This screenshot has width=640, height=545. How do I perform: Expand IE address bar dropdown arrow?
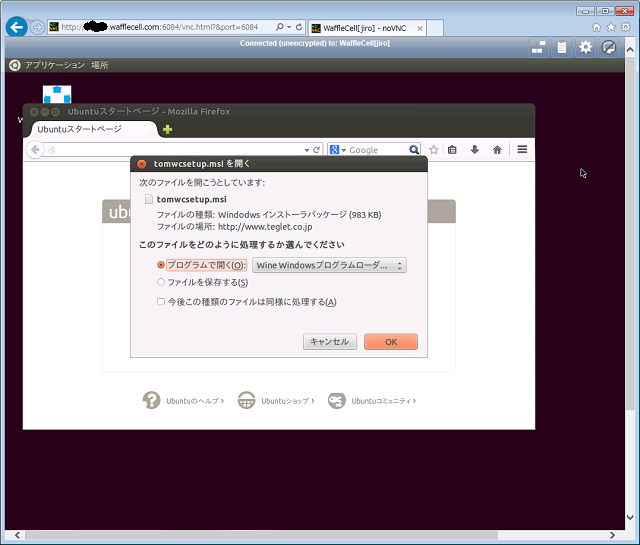click(289, 27)
